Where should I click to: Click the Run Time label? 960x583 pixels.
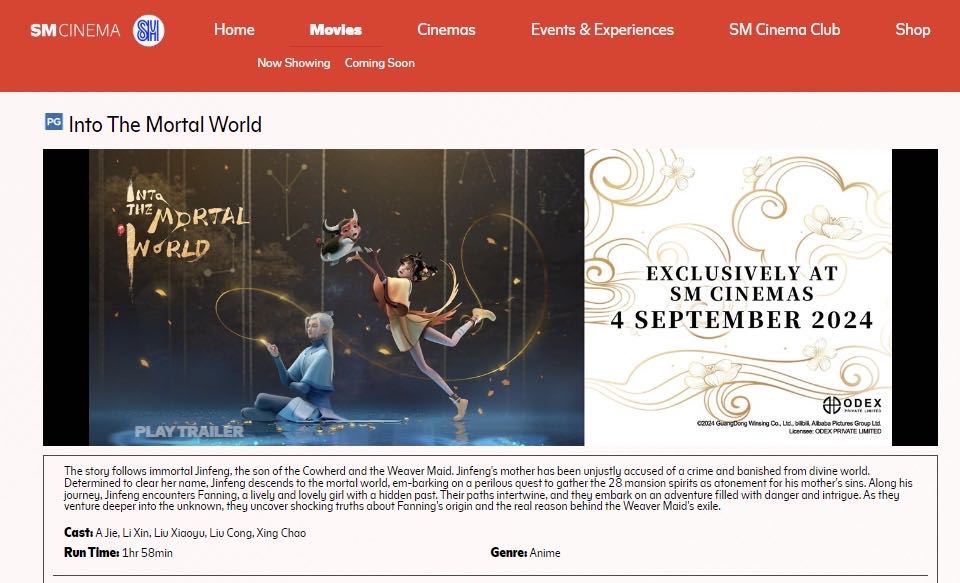tap(91, 552)
